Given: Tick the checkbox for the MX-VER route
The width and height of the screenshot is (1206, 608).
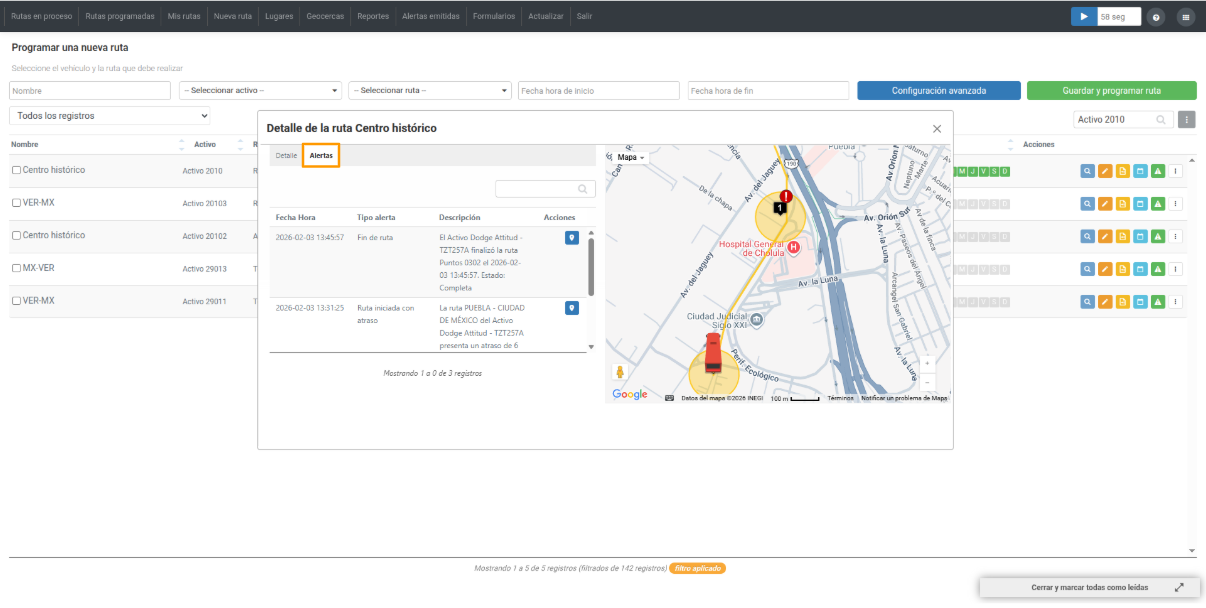Looking at the screenshot, I should (16, 268).
